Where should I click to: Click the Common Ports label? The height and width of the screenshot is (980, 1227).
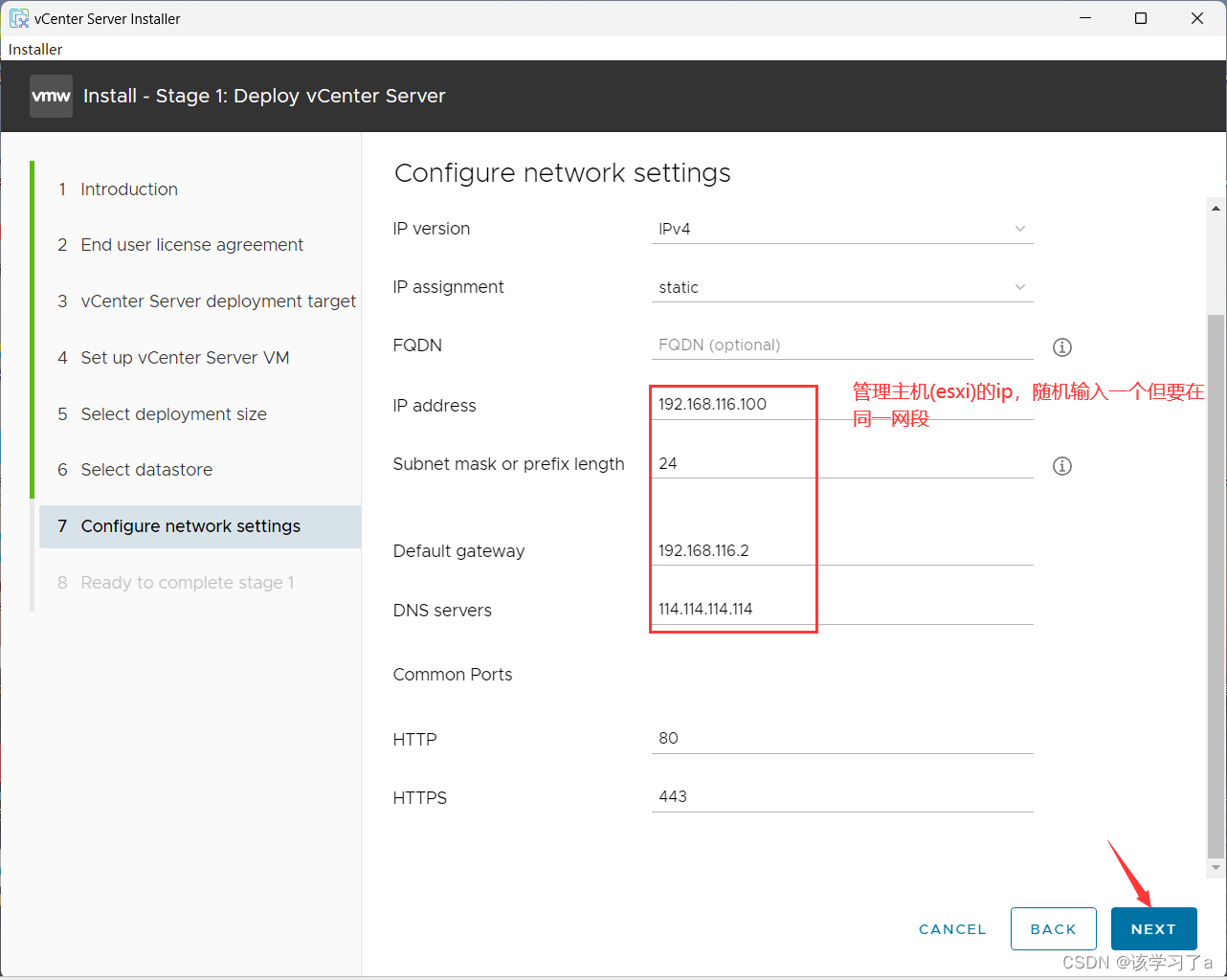point(453,675)
